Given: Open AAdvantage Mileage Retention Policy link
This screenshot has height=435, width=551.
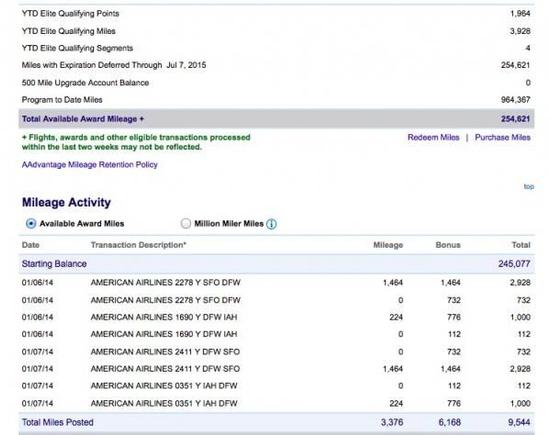Looking at the screenshot, I should pos(90,164).
